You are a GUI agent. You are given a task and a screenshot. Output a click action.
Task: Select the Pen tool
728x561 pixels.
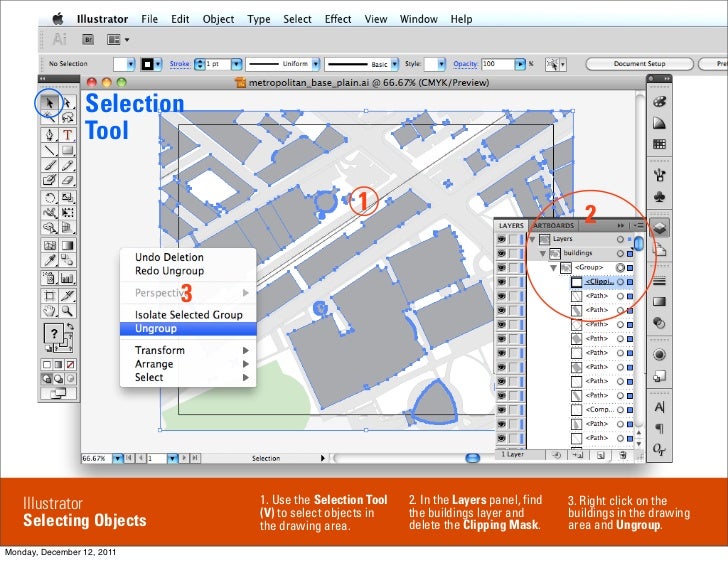click(x=49, y=135)
